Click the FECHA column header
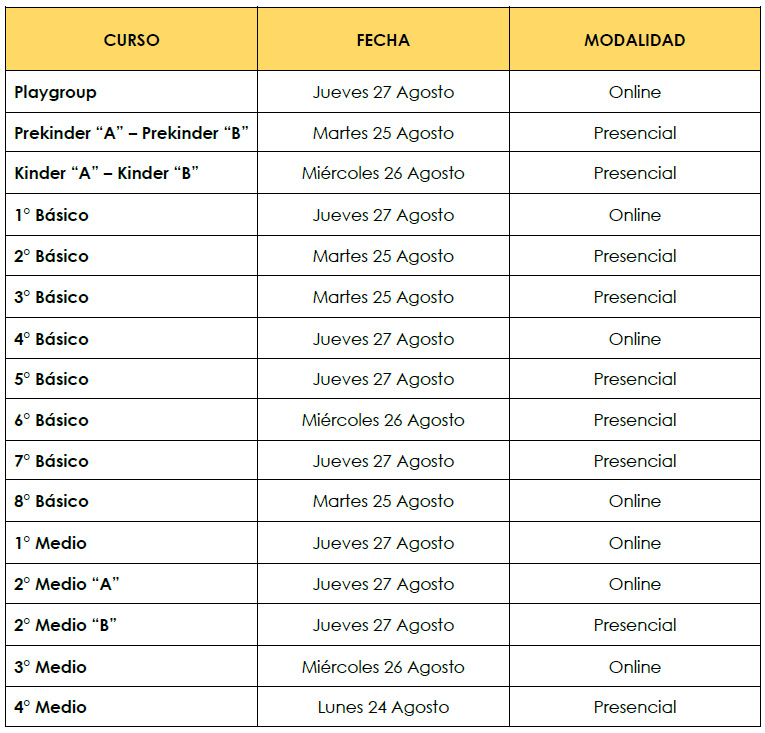 point(383,40)
